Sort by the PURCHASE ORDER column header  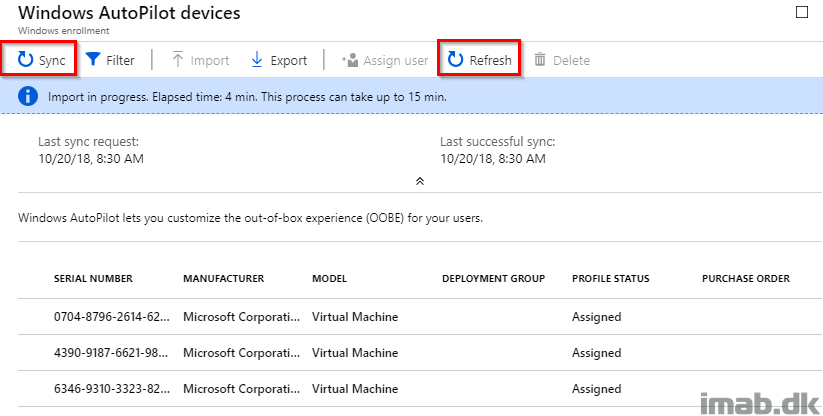pyautogui.click(x=746, y=279)
